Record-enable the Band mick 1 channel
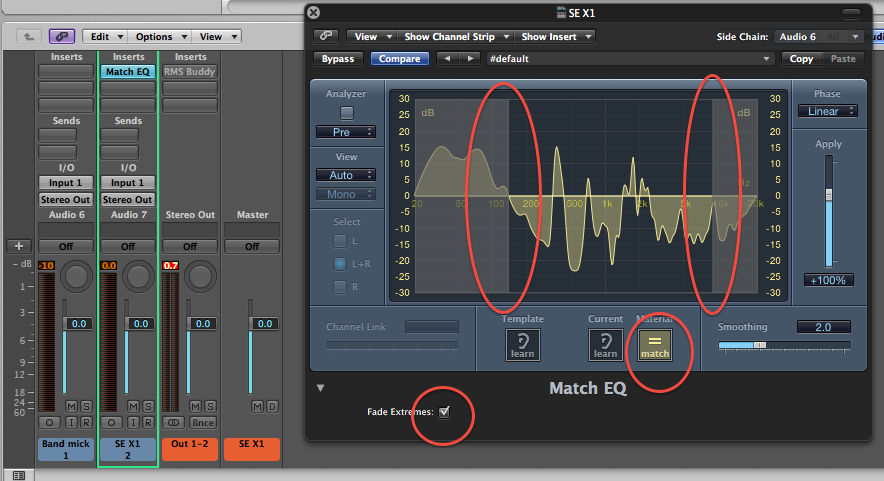Image resolution: width=884 pixels, height=481 pixels. pos(86,422)
